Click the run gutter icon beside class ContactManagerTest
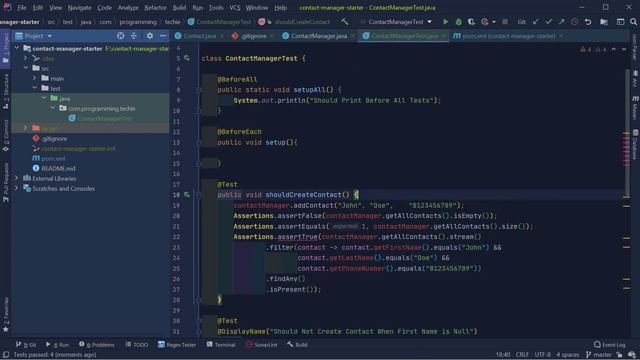640x360 pixels. click(x=187, y=58)
